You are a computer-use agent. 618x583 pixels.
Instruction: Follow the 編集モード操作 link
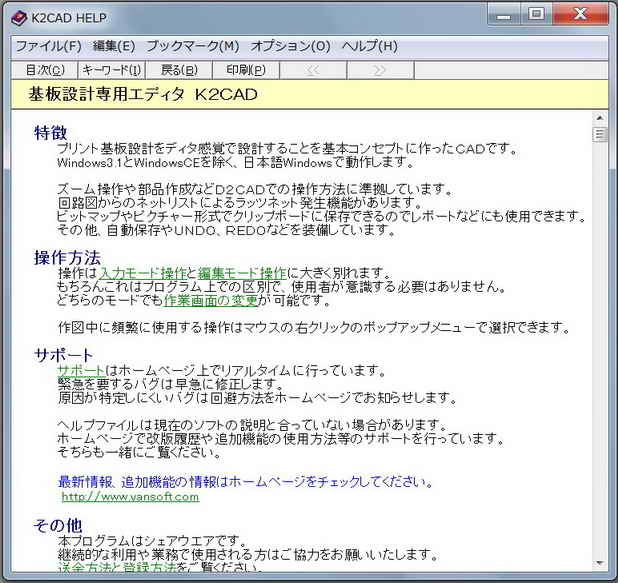242,273
